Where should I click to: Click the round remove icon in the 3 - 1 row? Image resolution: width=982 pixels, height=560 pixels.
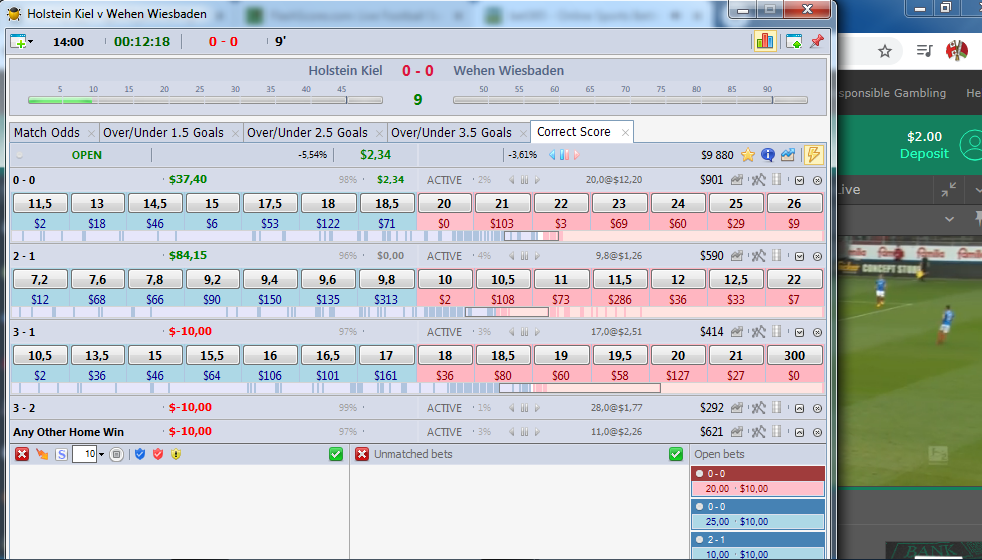817,333
